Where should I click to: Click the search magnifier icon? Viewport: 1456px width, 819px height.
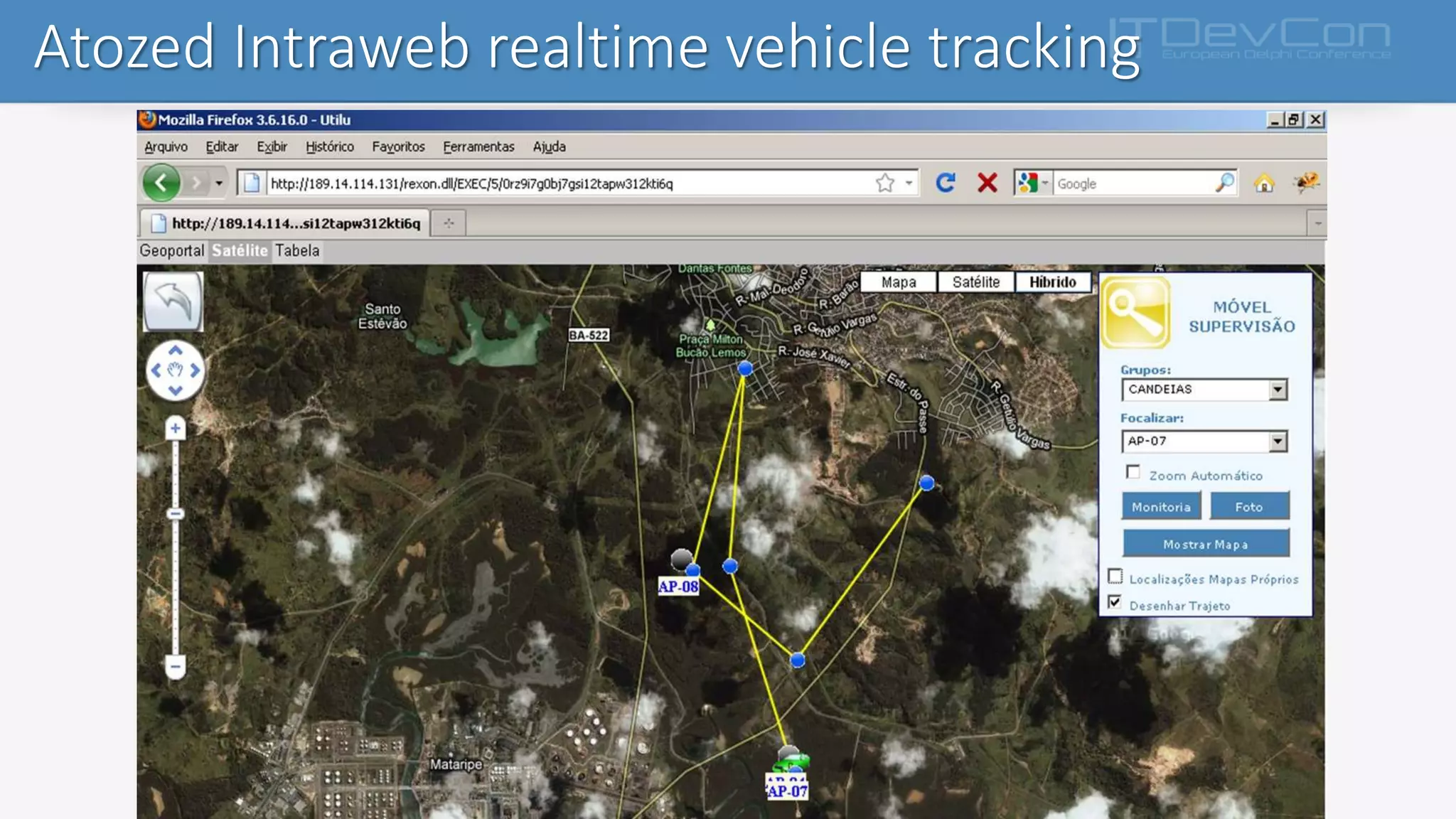click(x=1225, y=183)
